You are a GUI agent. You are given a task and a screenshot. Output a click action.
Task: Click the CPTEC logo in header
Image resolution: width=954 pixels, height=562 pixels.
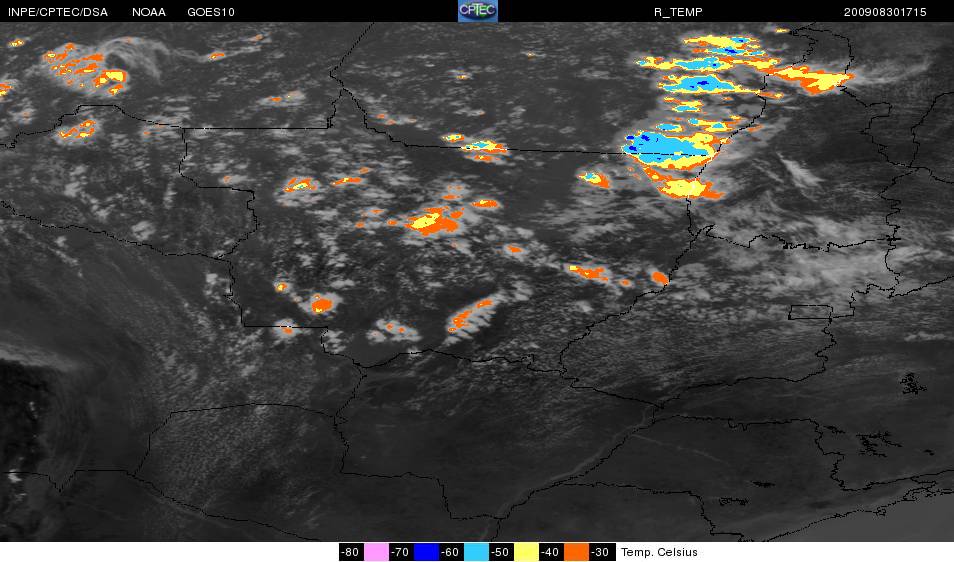pyautogui.click(x=478, y=11)
